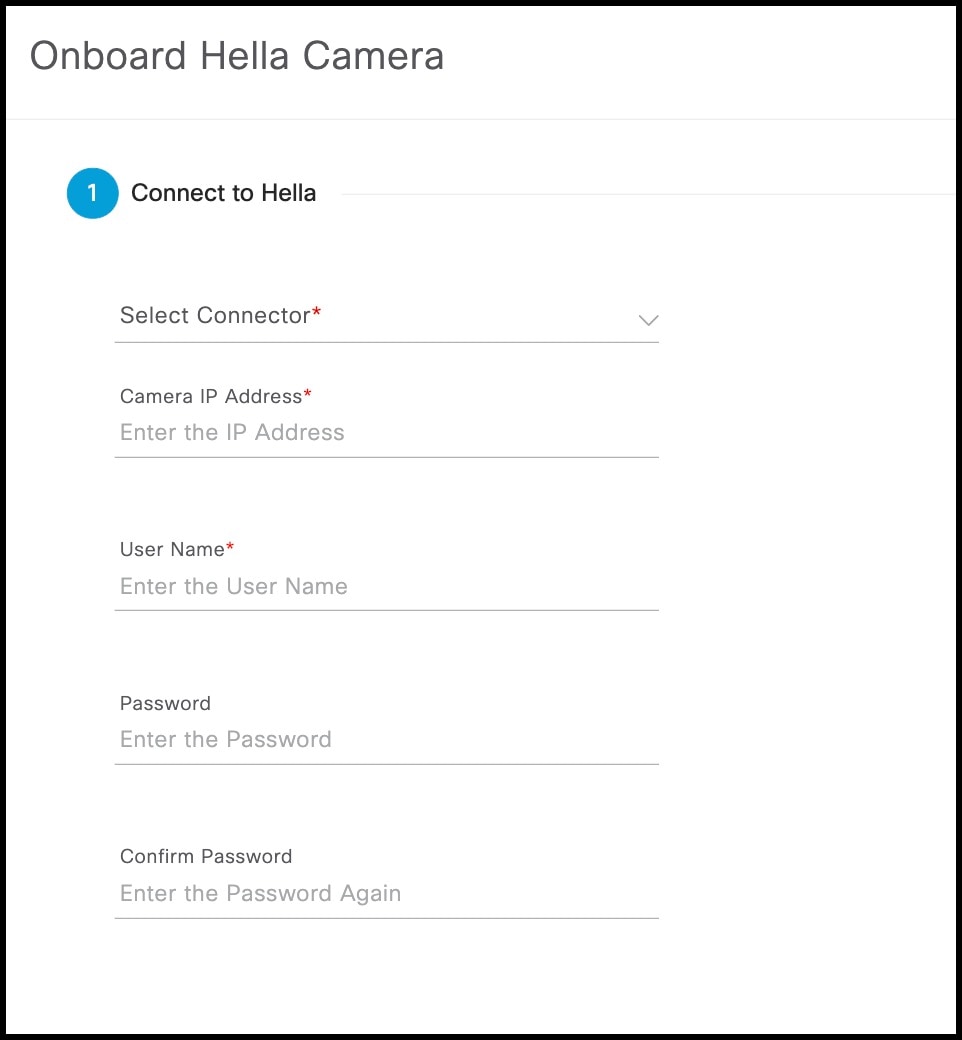Click the Password label above its field
The width and height of the screenshot is (962, 1040).
(x=165, y=703)
